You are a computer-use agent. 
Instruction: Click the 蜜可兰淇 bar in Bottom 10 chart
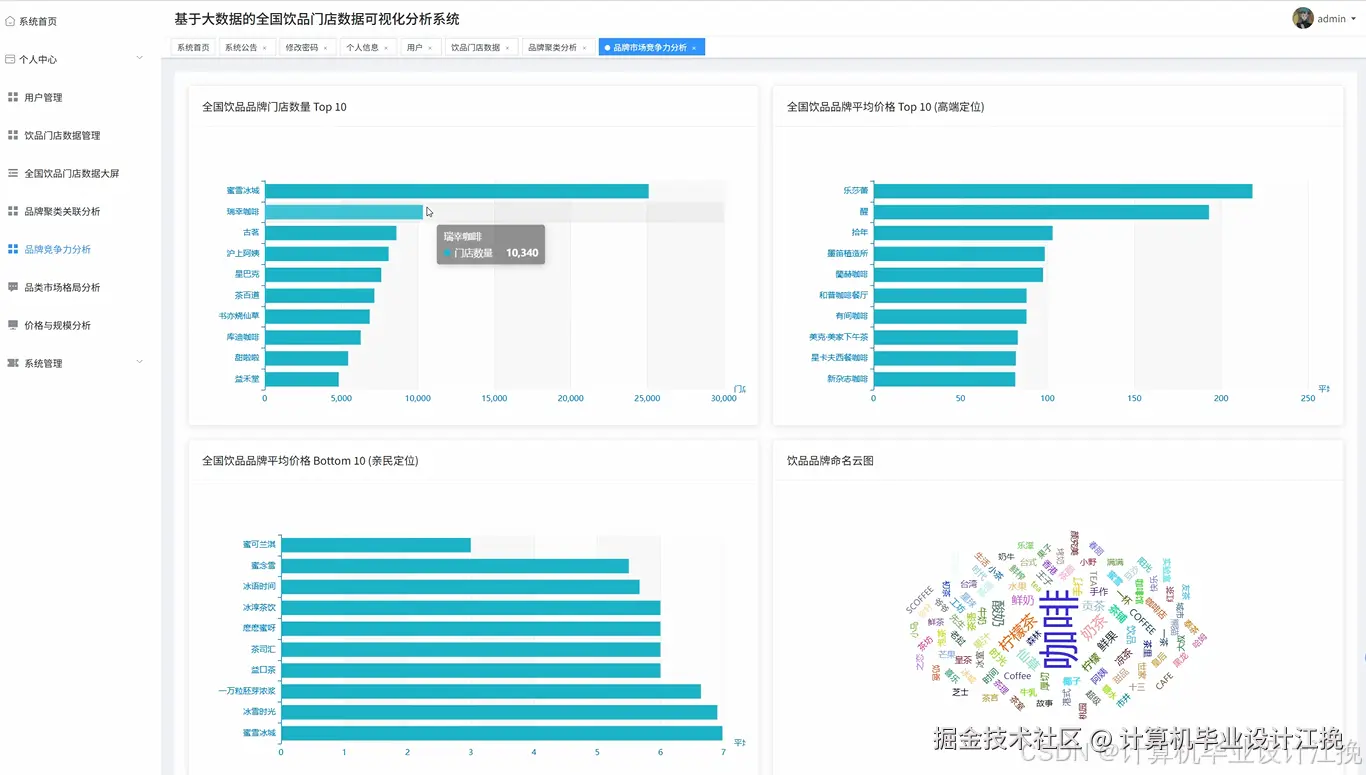point(376,545)
